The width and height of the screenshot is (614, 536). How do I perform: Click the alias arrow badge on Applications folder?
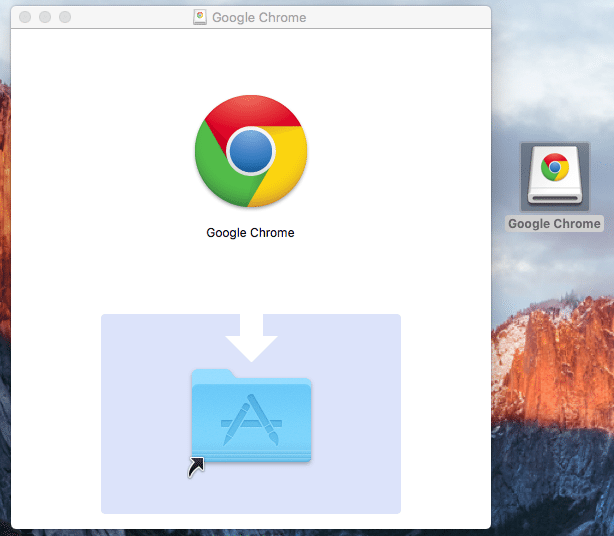pos(196,467)
